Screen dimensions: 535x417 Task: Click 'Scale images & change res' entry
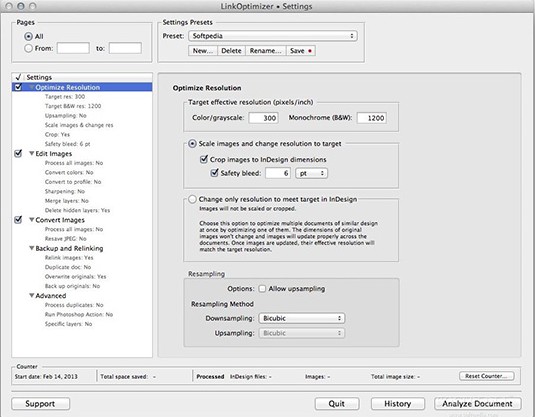pos(79,125)
